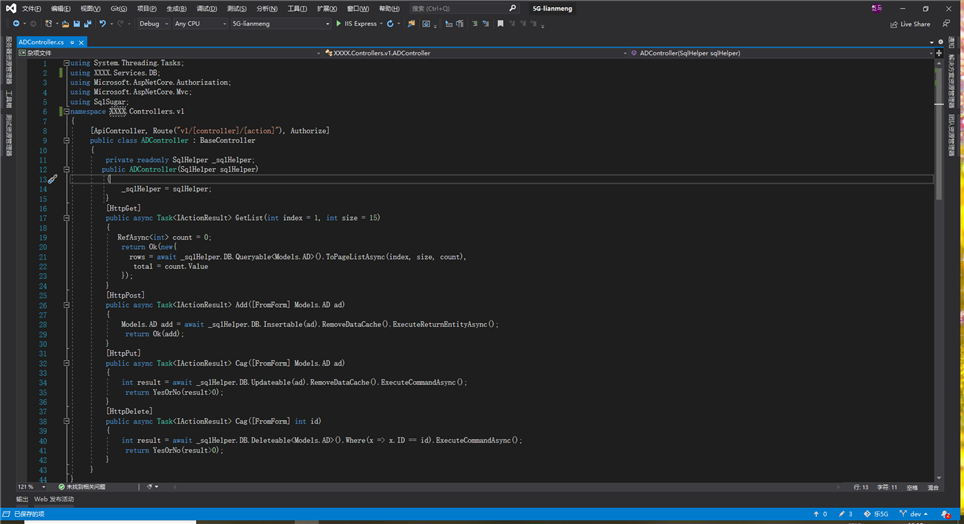Click the no issues found check icon

click(x=61, y=486)
